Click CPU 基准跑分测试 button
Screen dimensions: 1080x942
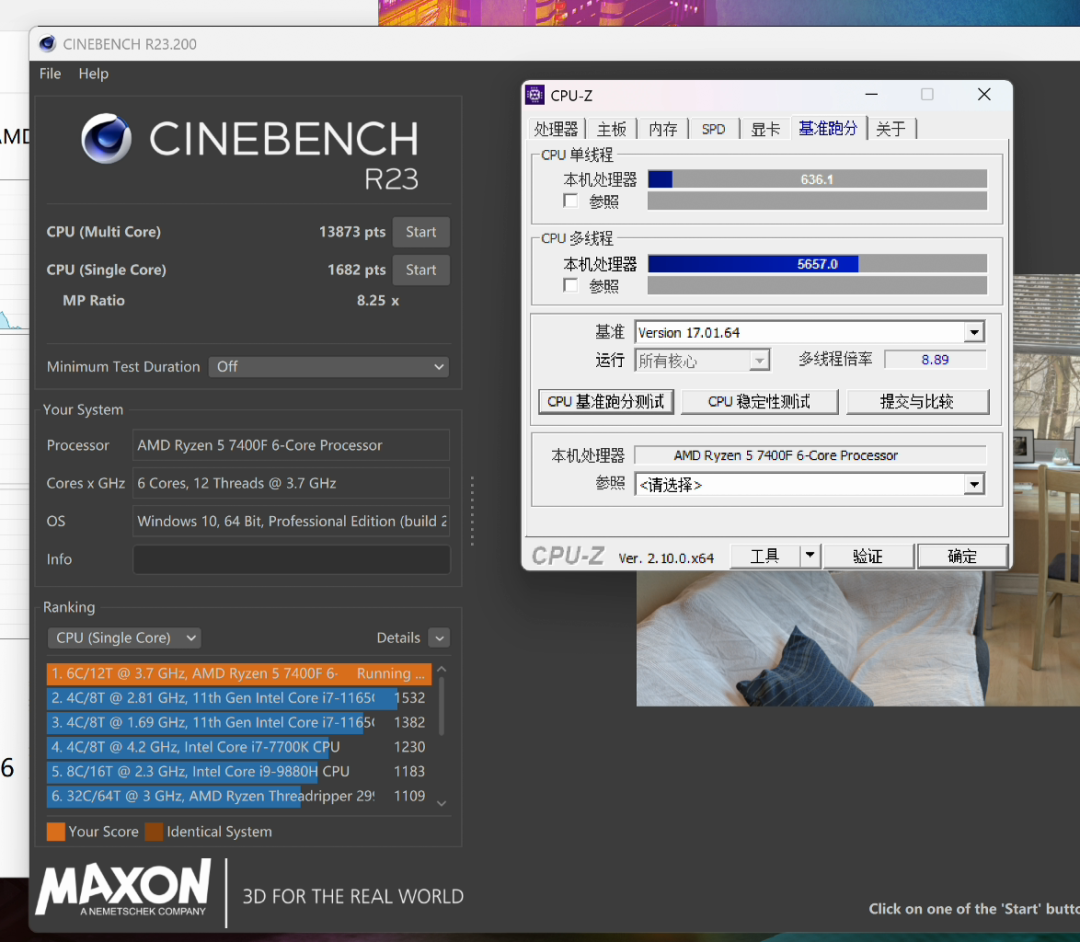click(605, 401)
